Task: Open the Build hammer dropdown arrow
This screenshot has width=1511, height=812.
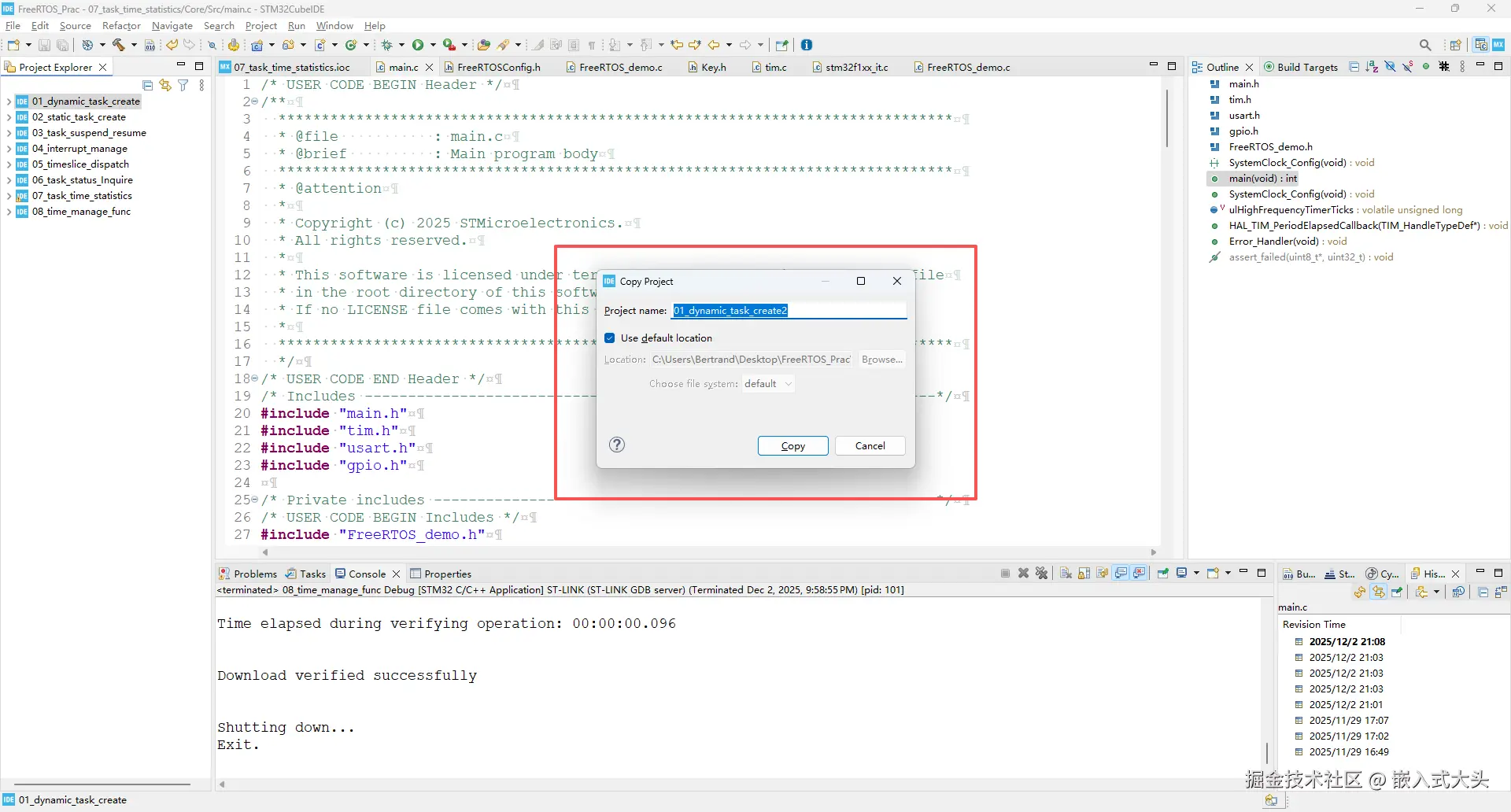Action: click(133, 45)
